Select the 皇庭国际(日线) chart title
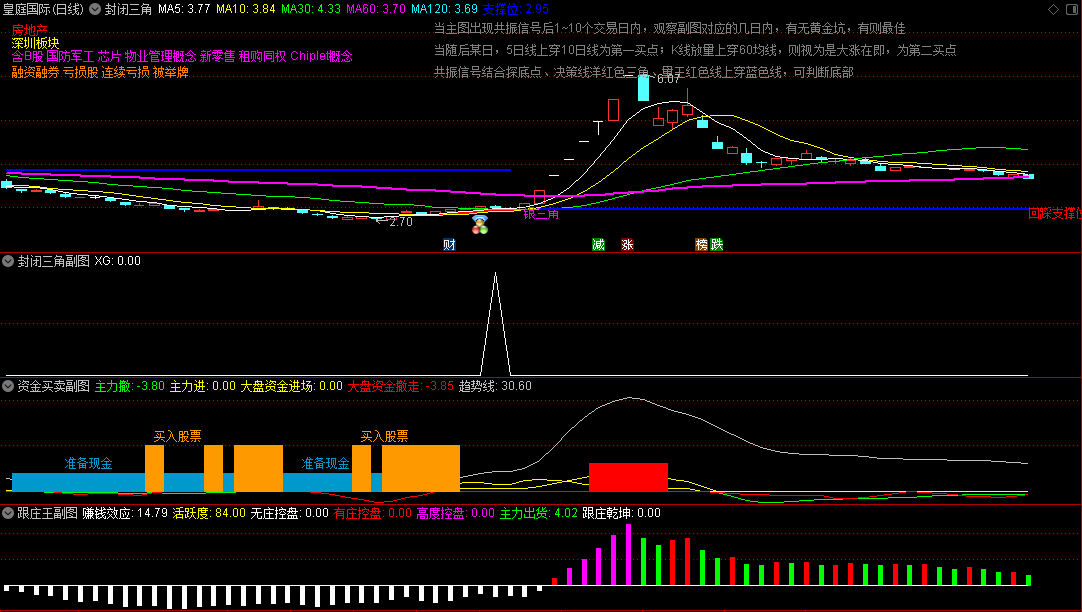The width and height of the screenshot is (1082, 612). tap(43, 9)
